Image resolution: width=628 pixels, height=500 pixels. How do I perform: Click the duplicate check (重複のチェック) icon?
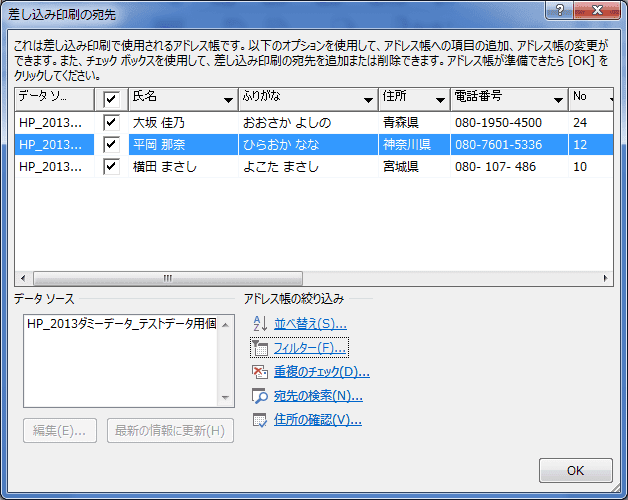click(x=259, y=372)
